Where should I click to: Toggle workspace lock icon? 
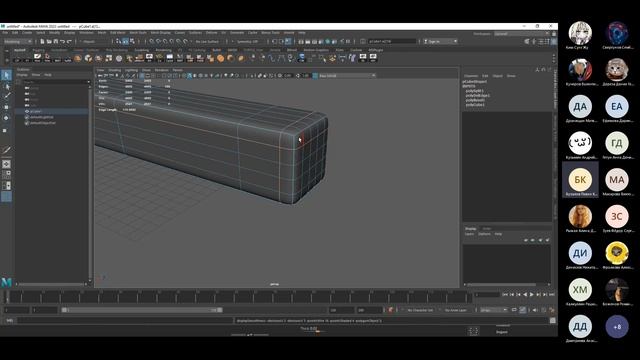pos(553,34)
